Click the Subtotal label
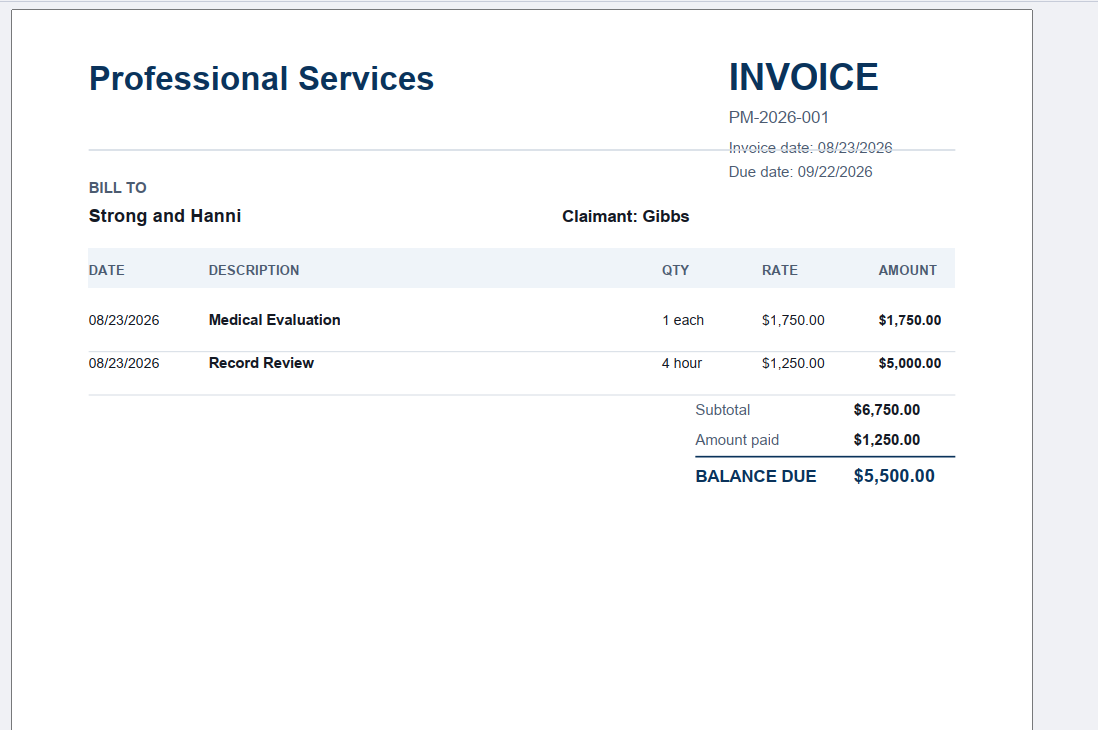This screenshot has height=730, width=1098. [x=723, y=411]
